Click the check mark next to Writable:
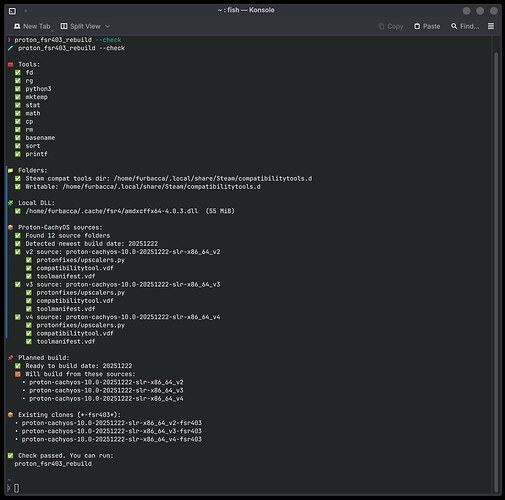Viewport: 505px width, 500px height. [x=18, y=187]
